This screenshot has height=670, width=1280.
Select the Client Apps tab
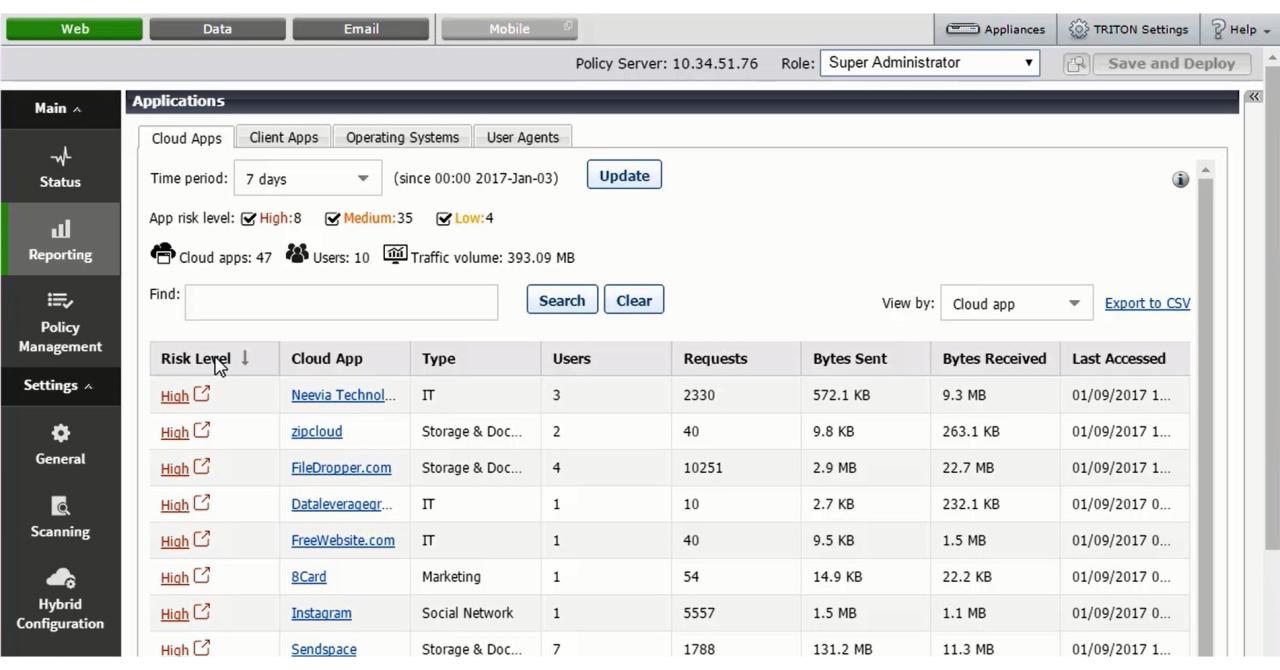284,137
